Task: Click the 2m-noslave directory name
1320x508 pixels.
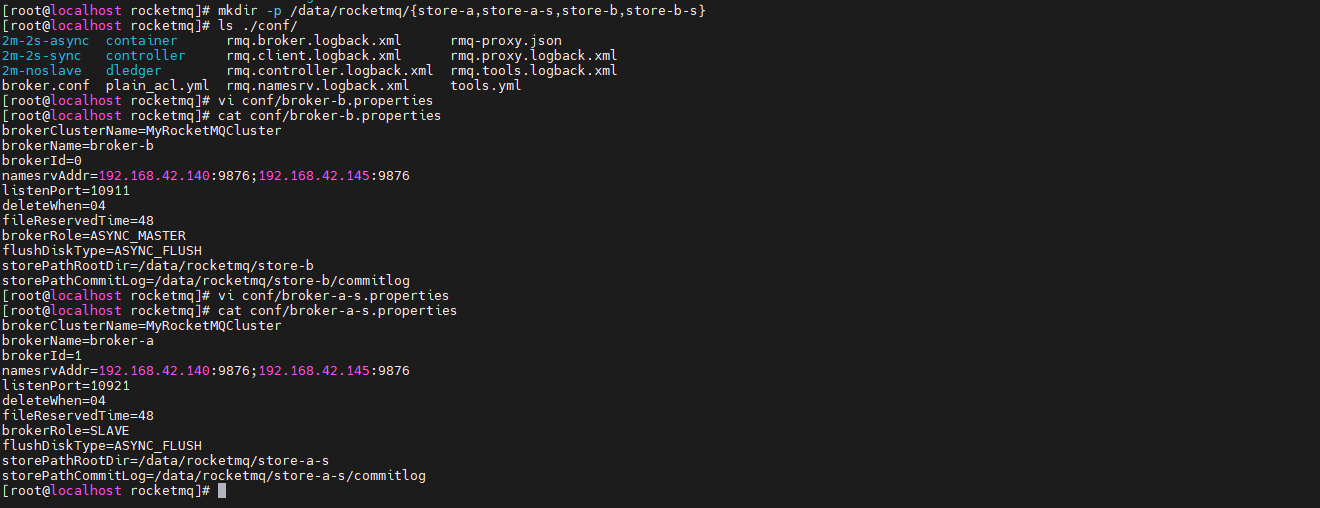Action: click(42, 71)
